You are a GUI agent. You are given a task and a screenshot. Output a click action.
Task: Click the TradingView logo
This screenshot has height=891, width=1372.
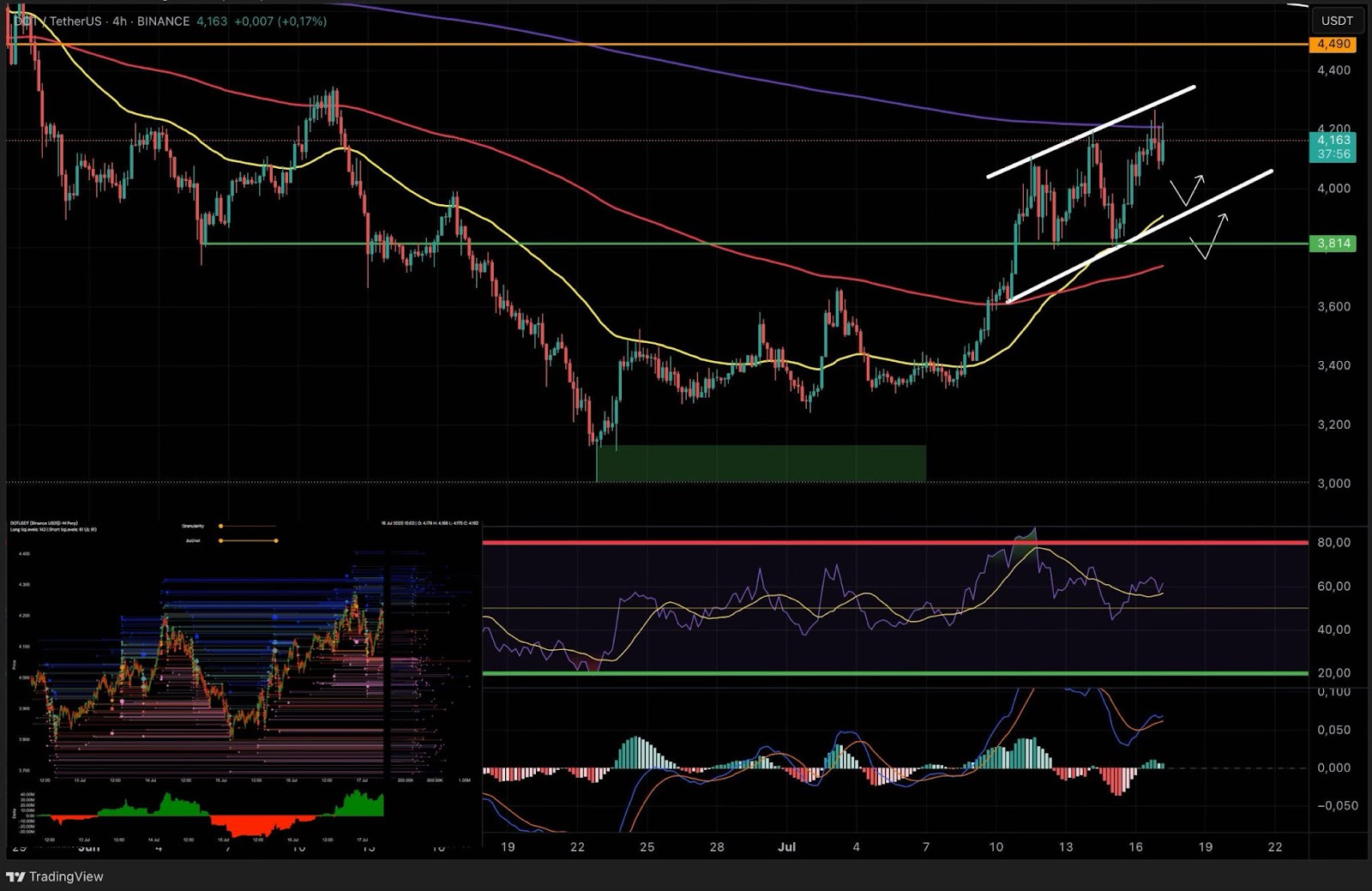click(x=55, y=876)
